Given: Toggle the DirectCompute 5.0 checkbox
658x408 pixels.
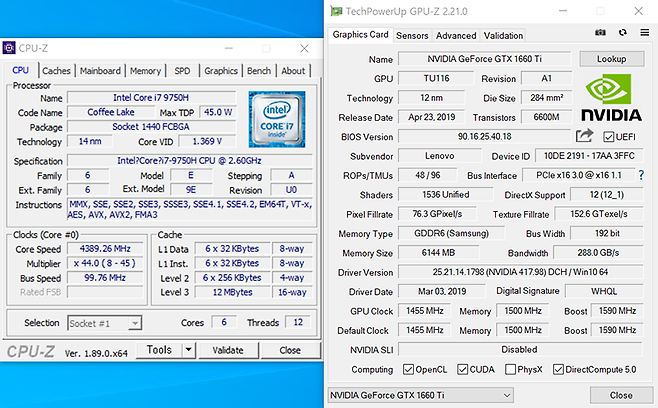Looking at the screenshot, I should pos(558,369).
